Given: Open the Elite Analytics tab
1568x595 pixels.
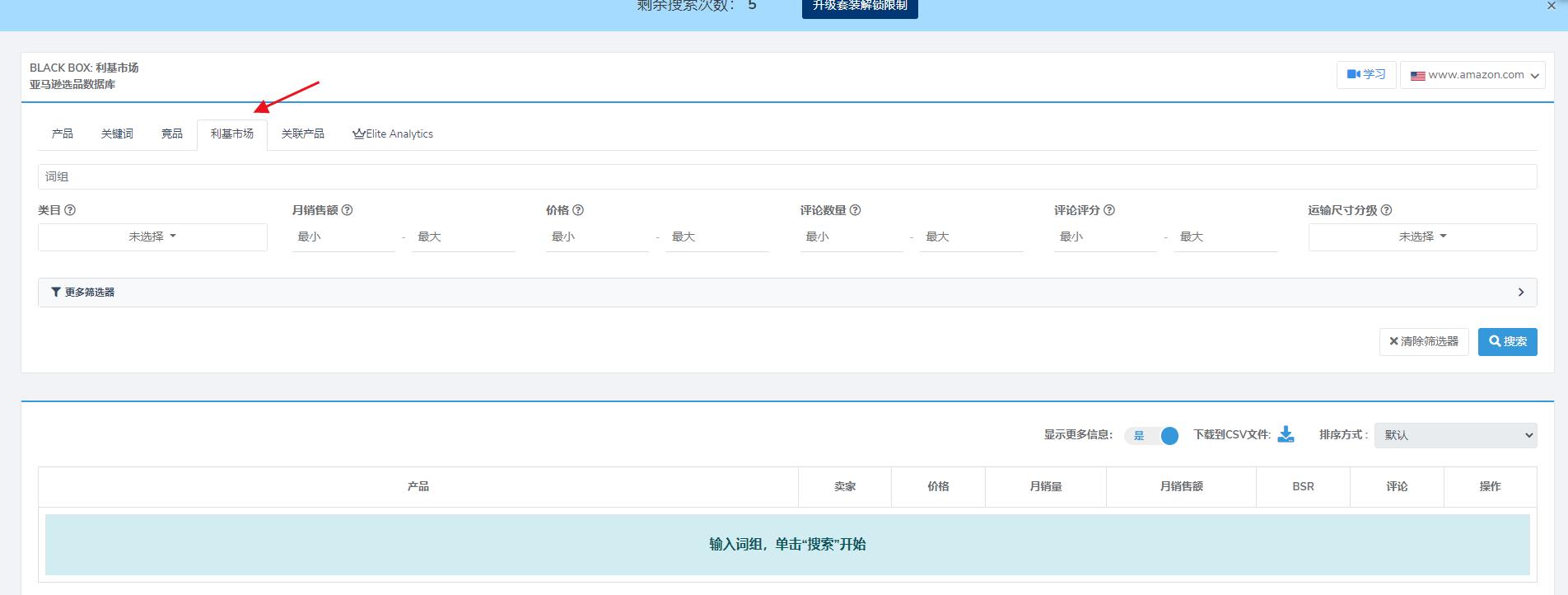Looking at the screenshot, I should point(393,134).
